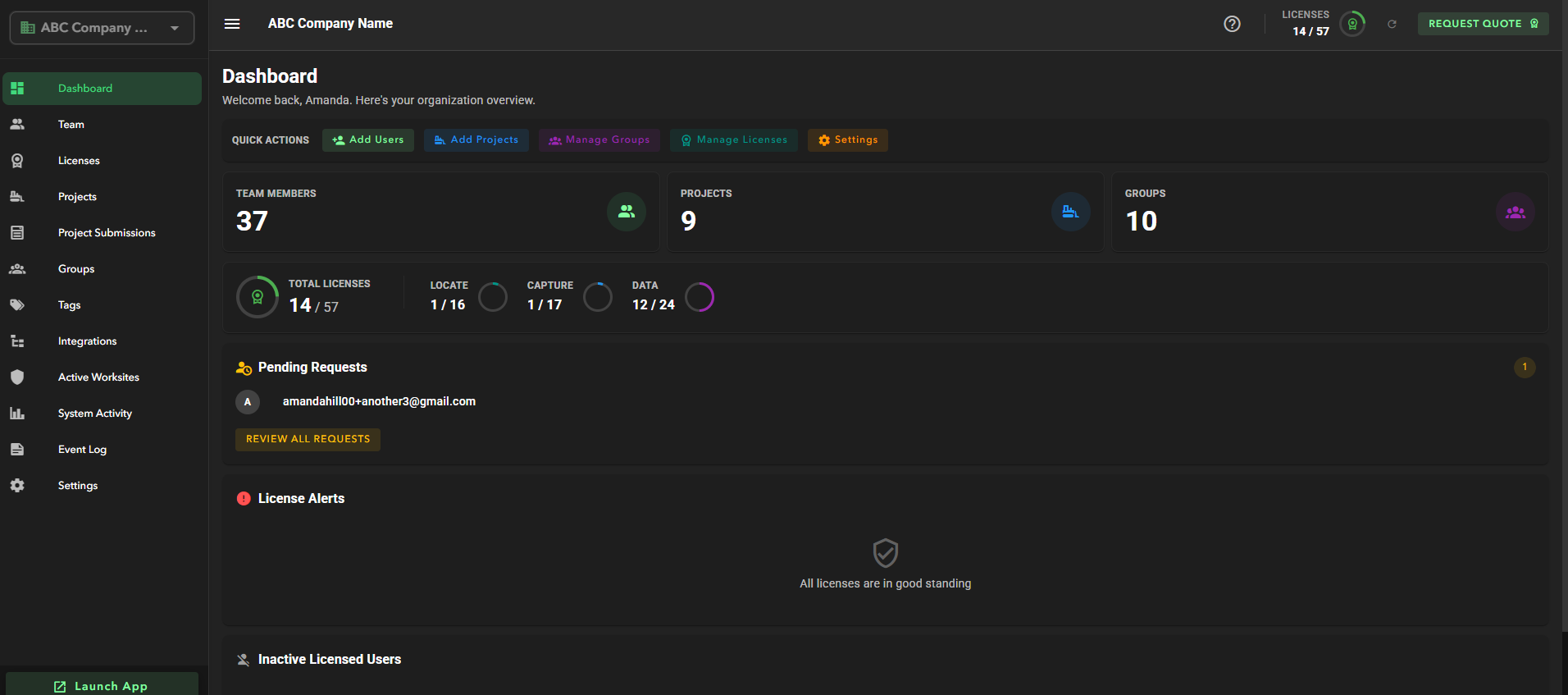Click the help question mark icon
The image size is (1568, 695).
1232,24
